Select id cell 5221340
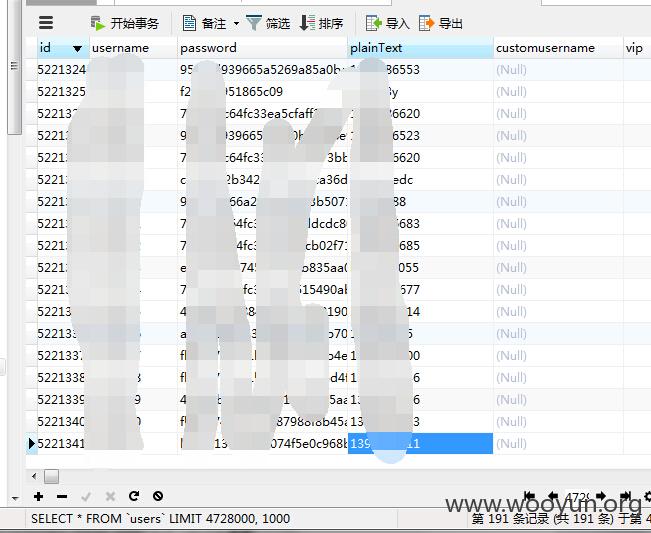This screenshot has width=651, height=533. 62,422
